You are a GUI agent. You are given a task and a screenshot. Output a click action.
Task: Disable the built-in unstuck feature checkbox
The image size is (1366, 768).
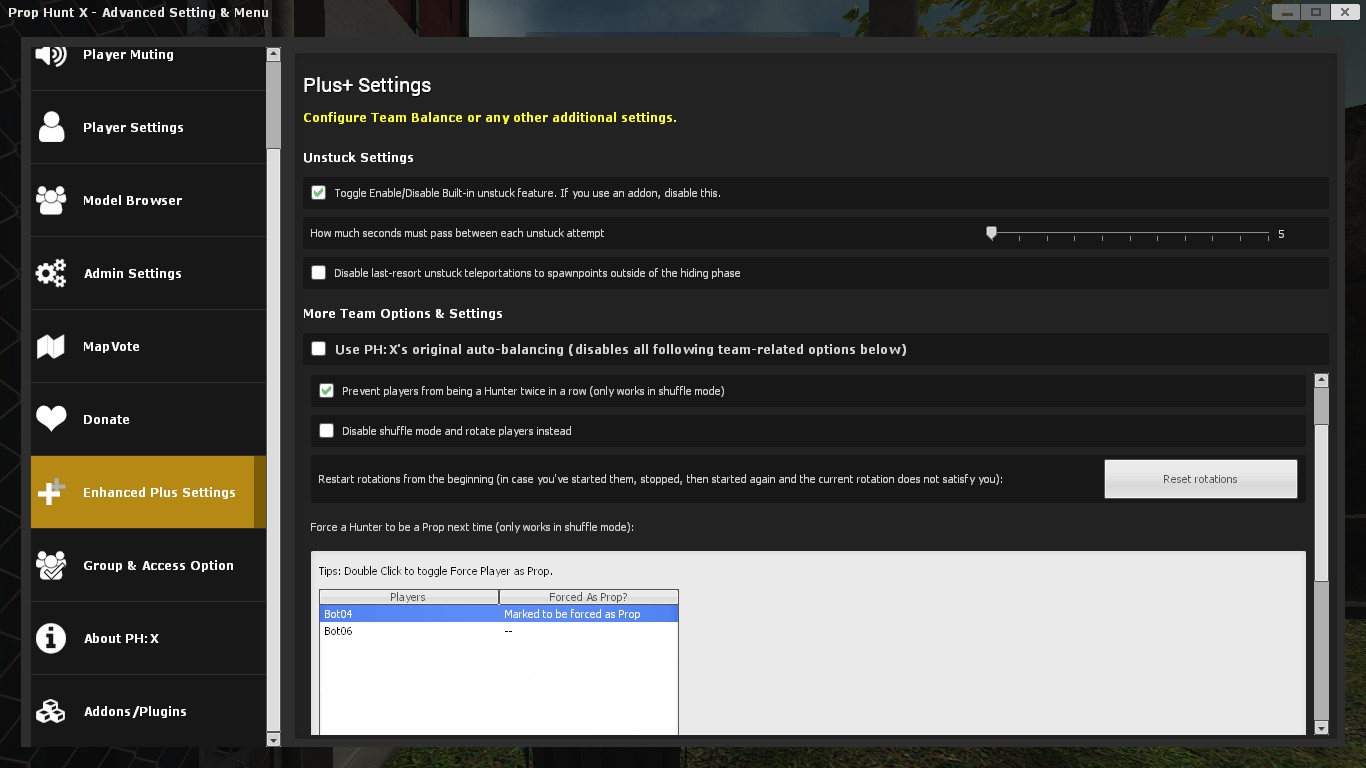point(318,193)
